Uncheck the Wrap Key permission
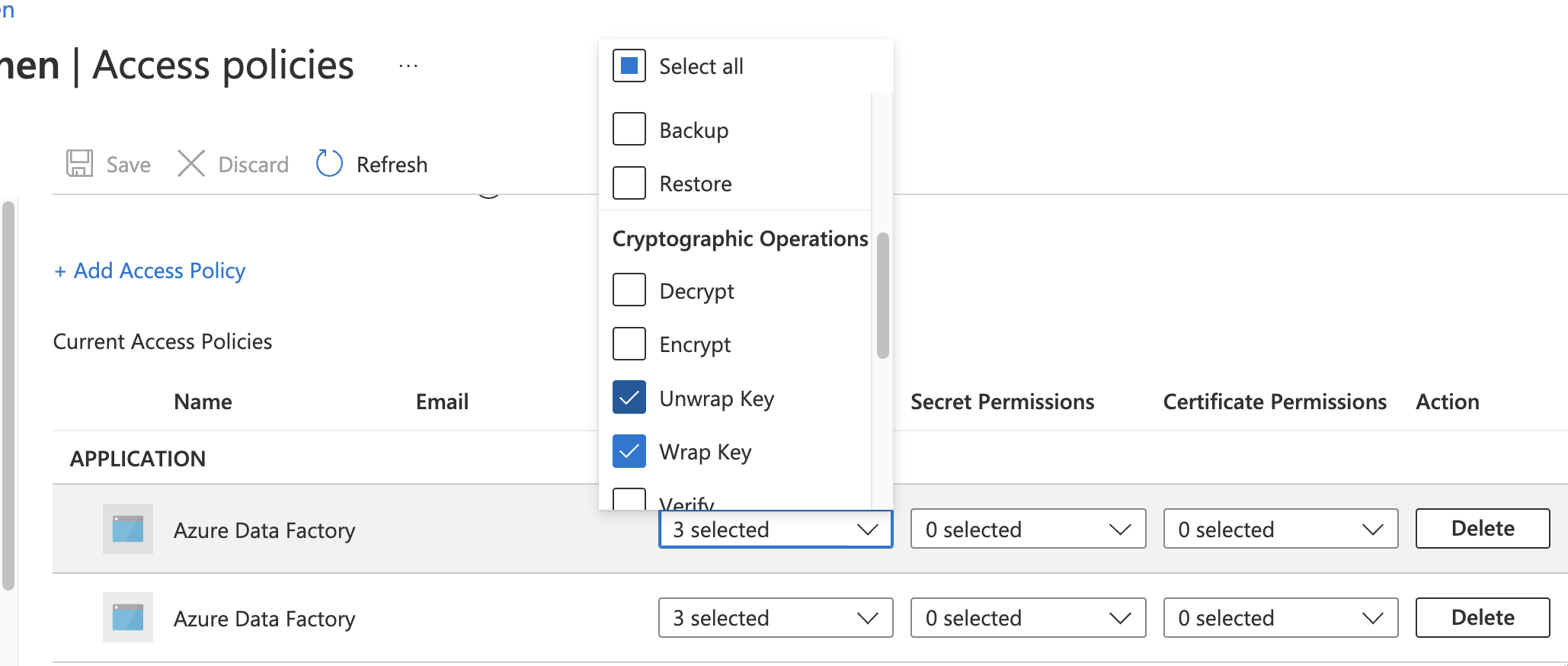 (629, 451)
